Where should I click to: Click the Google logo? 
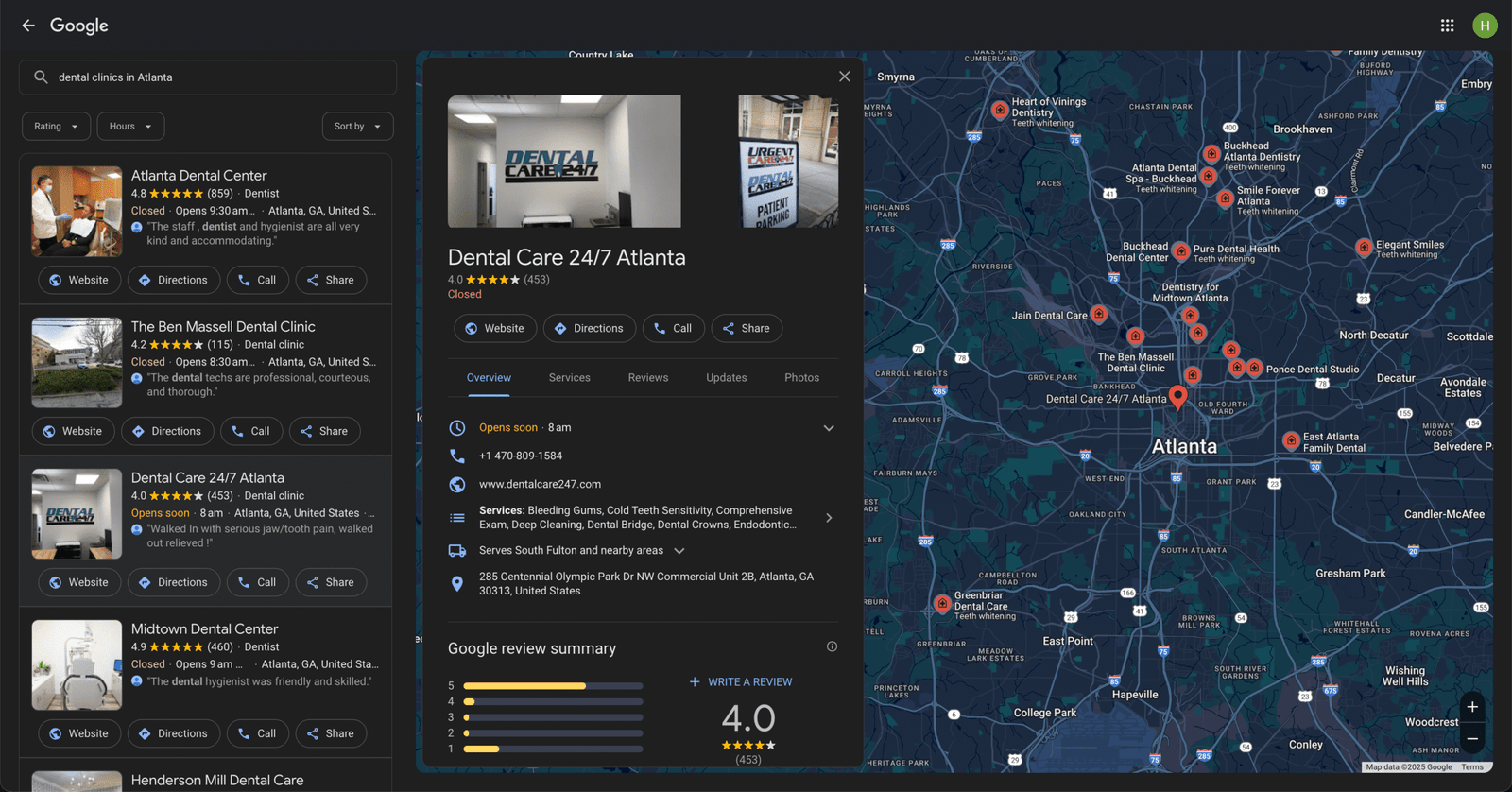pyautogui.click(x=79, y=26)
